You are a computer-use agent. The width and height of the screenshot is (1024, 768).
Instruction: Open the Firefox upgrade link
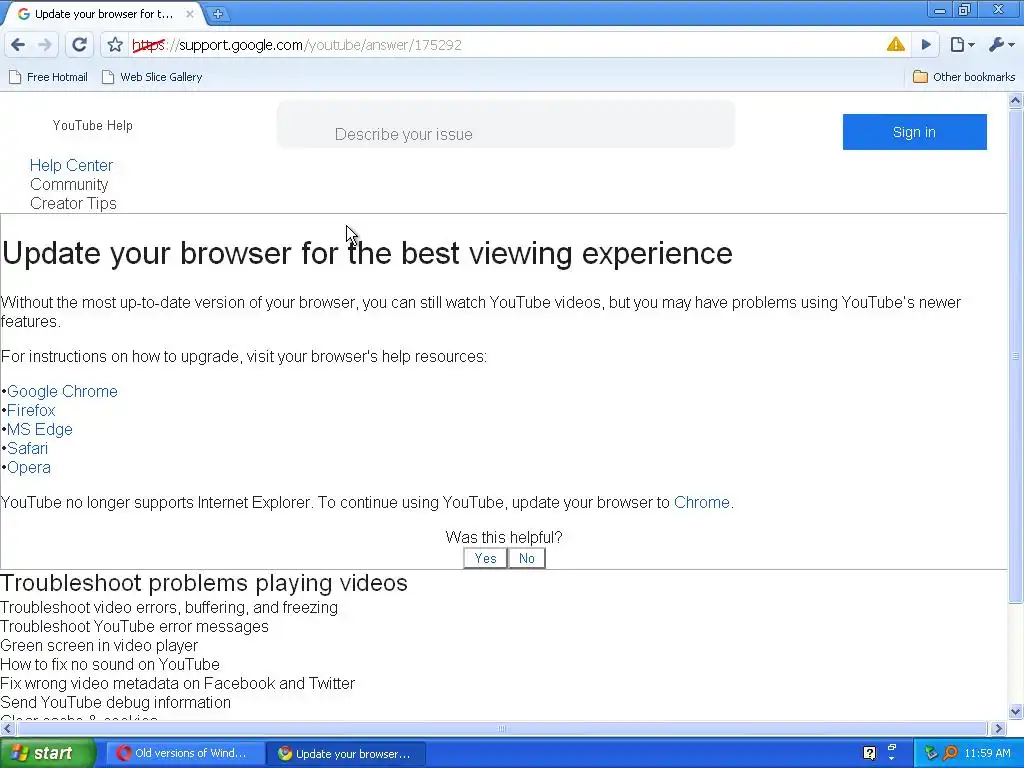[31, 410]
